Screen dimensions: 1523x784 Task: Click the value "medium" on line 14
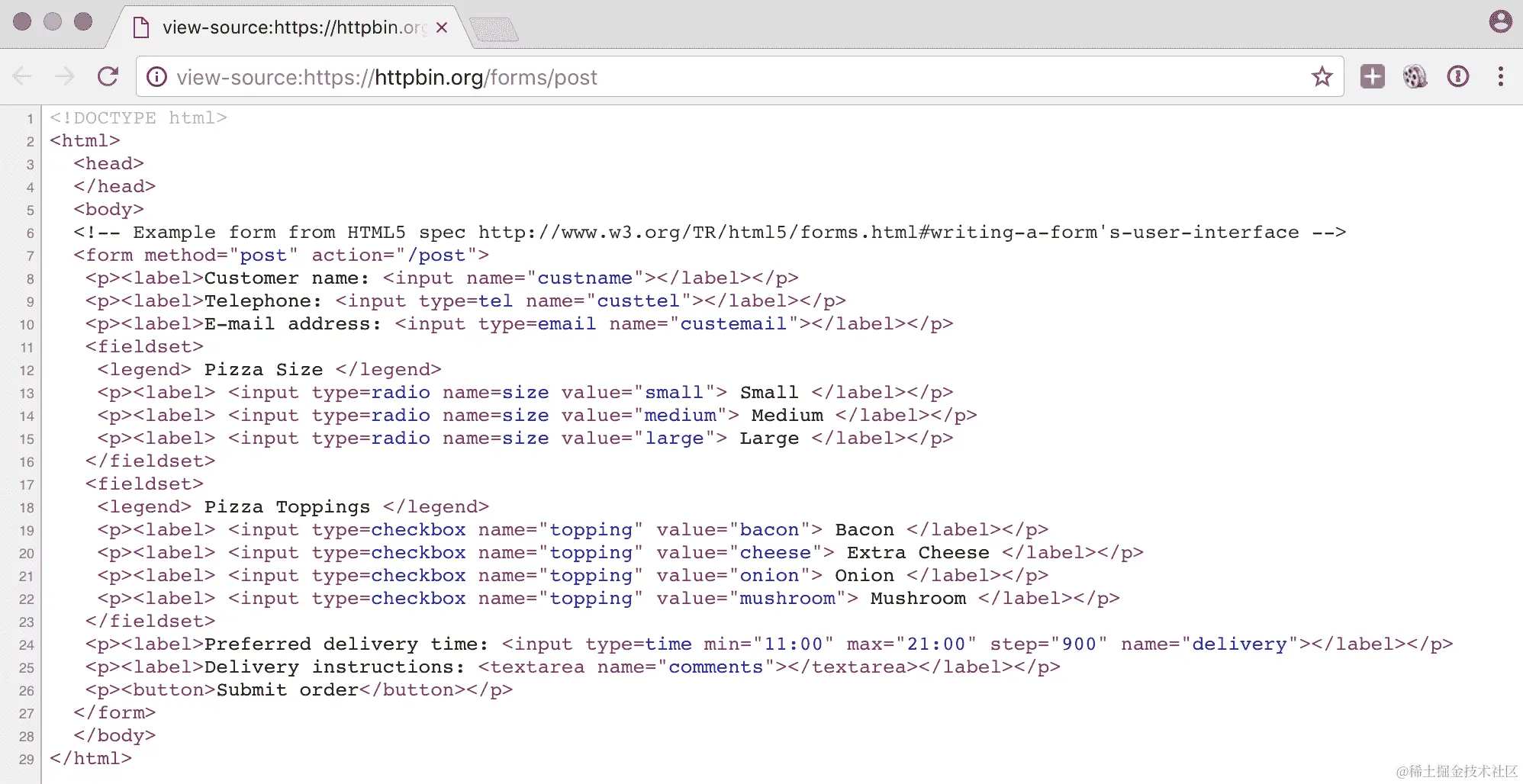coord(680,416)
